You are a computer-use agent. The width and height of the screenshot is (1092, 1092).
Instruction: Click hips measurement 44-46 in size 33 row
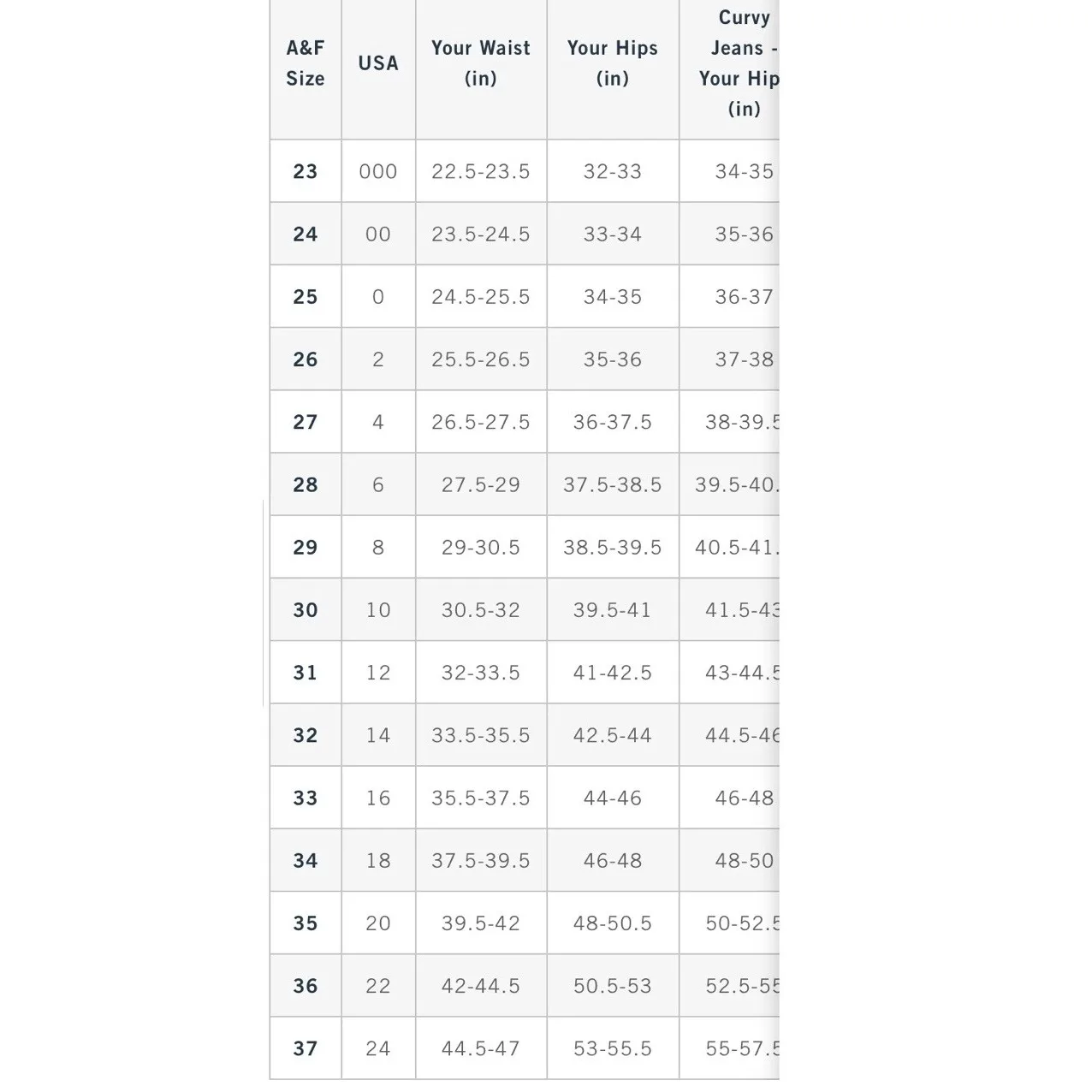point(613,798)
